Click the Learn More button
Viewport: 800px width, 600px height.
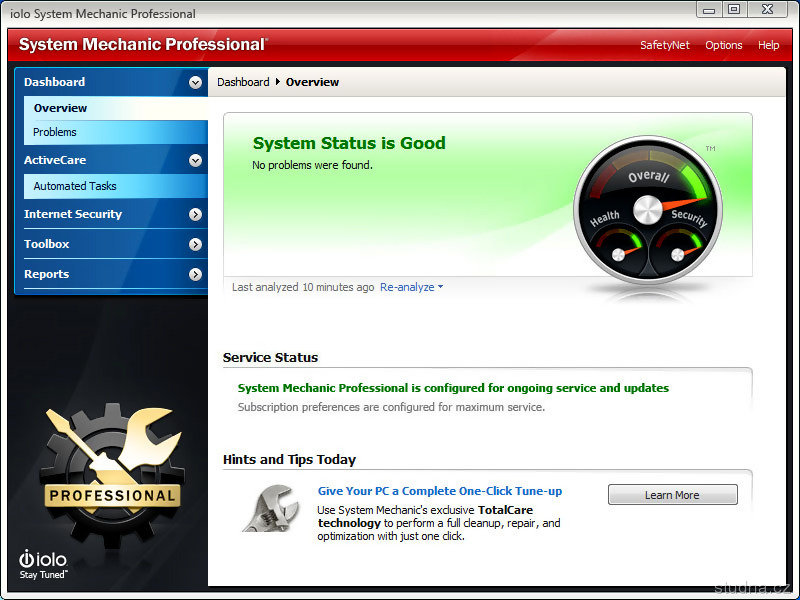672,495
